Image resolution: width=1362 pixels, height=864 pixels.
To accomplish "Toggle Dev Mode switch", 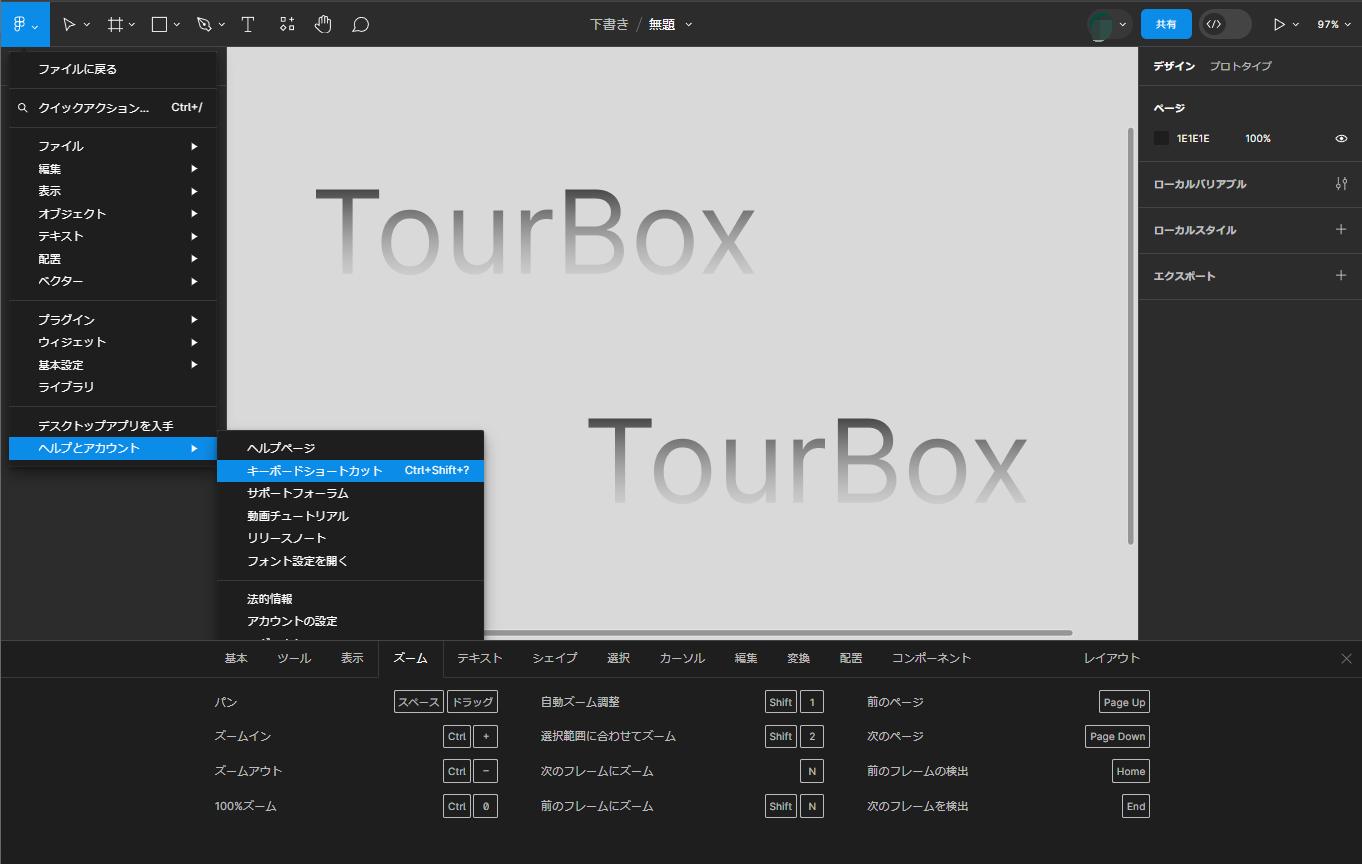I will (x=1225, y=24).
